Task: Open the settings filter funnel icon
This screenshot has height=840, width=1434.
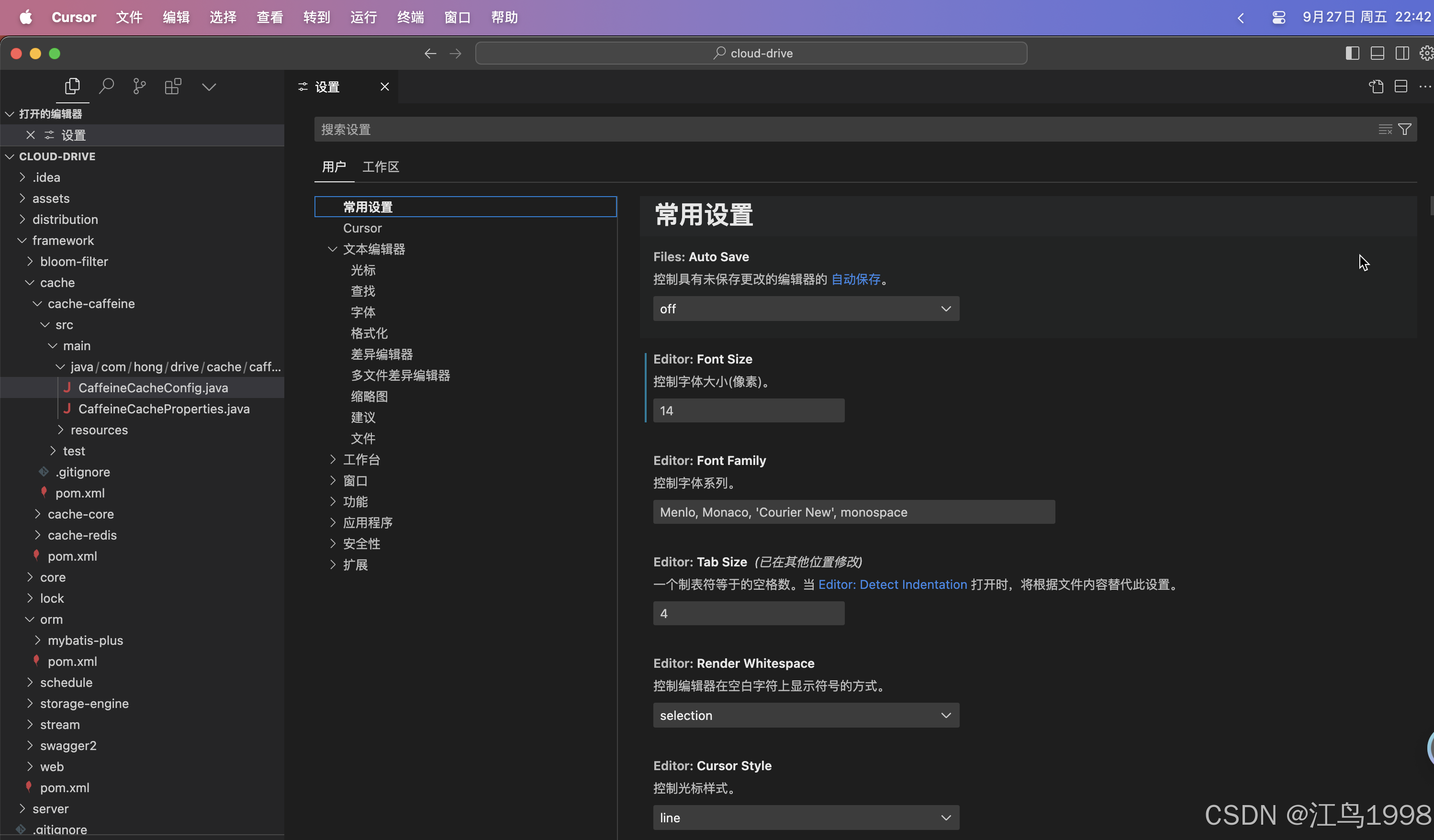Action: [1404, 130]
